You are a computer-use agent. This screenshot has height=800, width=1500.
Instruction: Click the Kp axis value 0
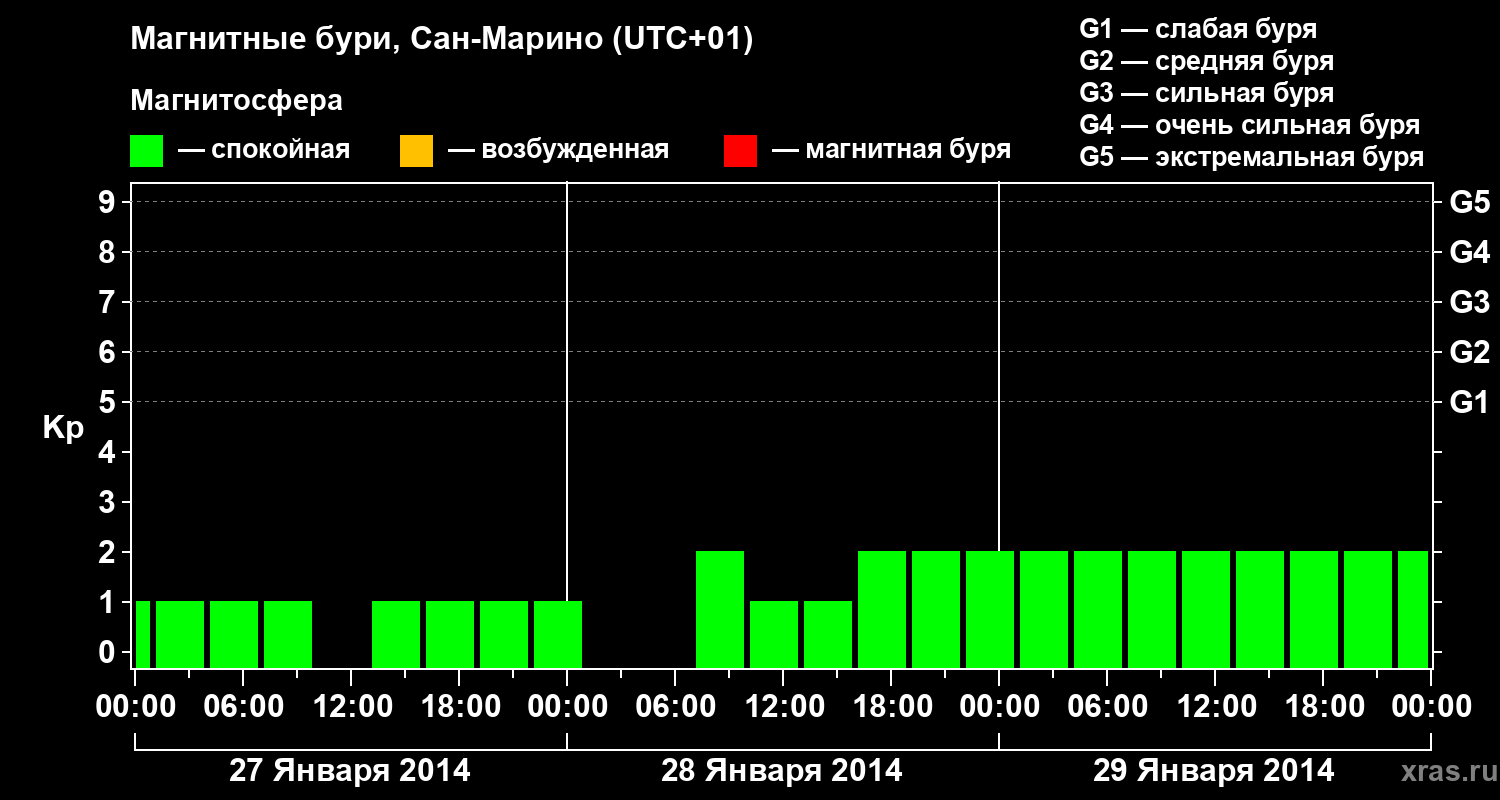click(x=109, y=652)
